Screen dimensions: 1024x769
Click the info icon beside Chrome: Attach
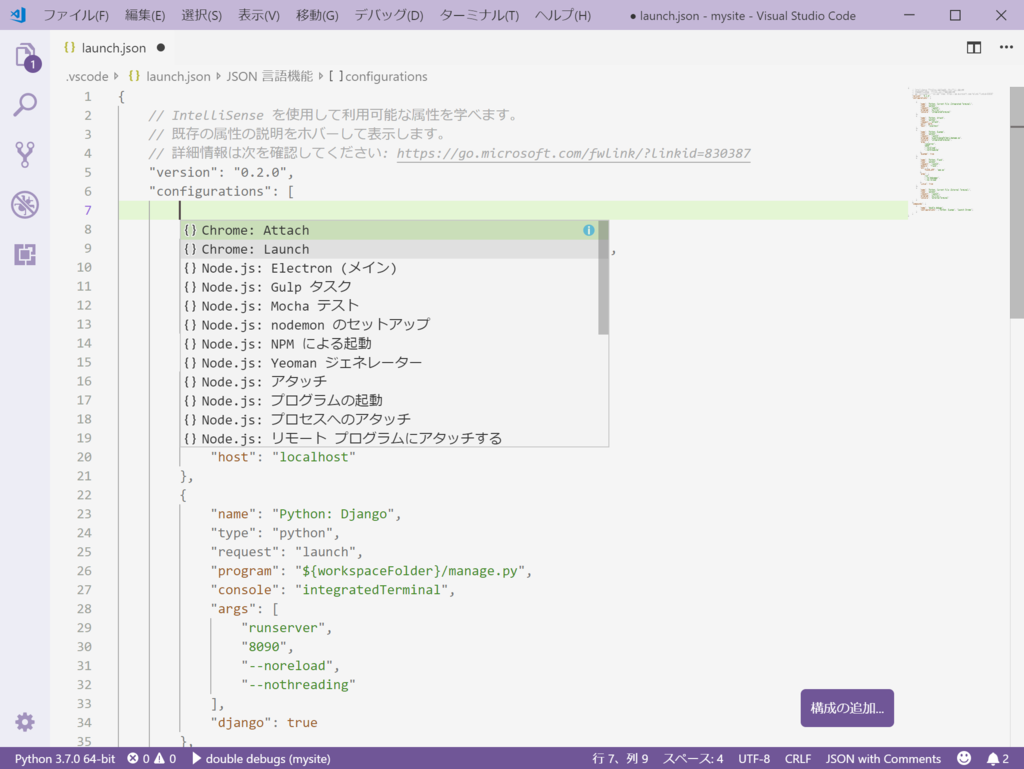[x=588, y=230]
